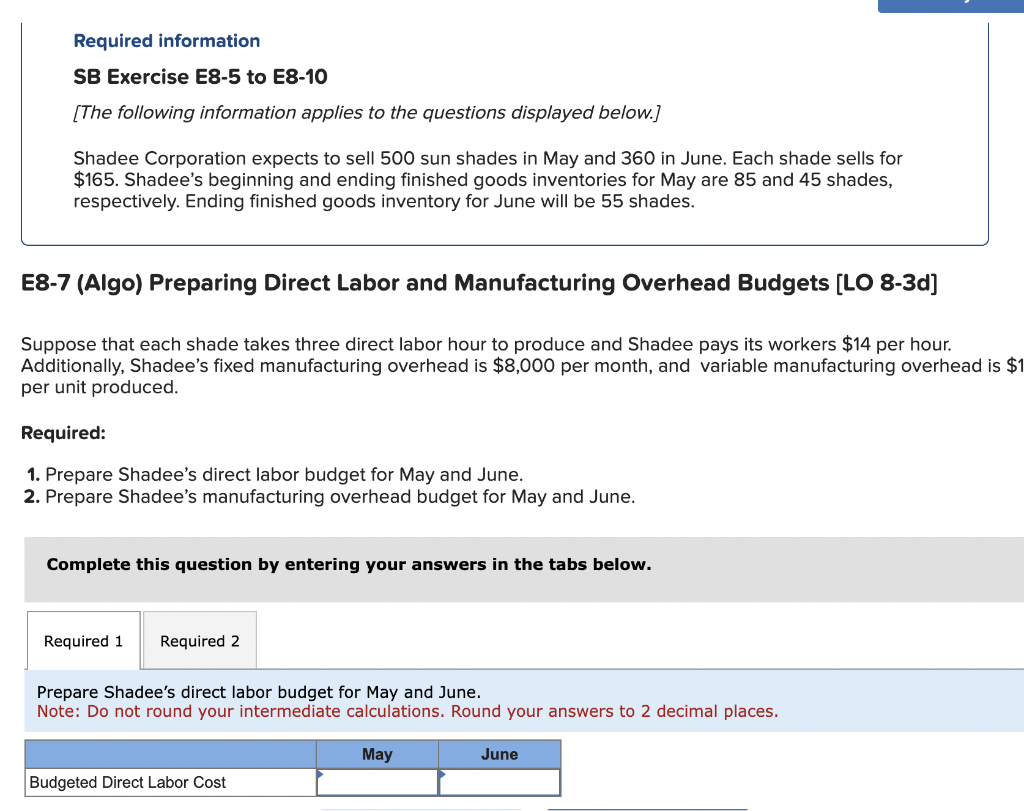The image size is (1024, 811).
Task: Click the May Budgeted Direct Labor Cost field
Action: coord(377,782)
